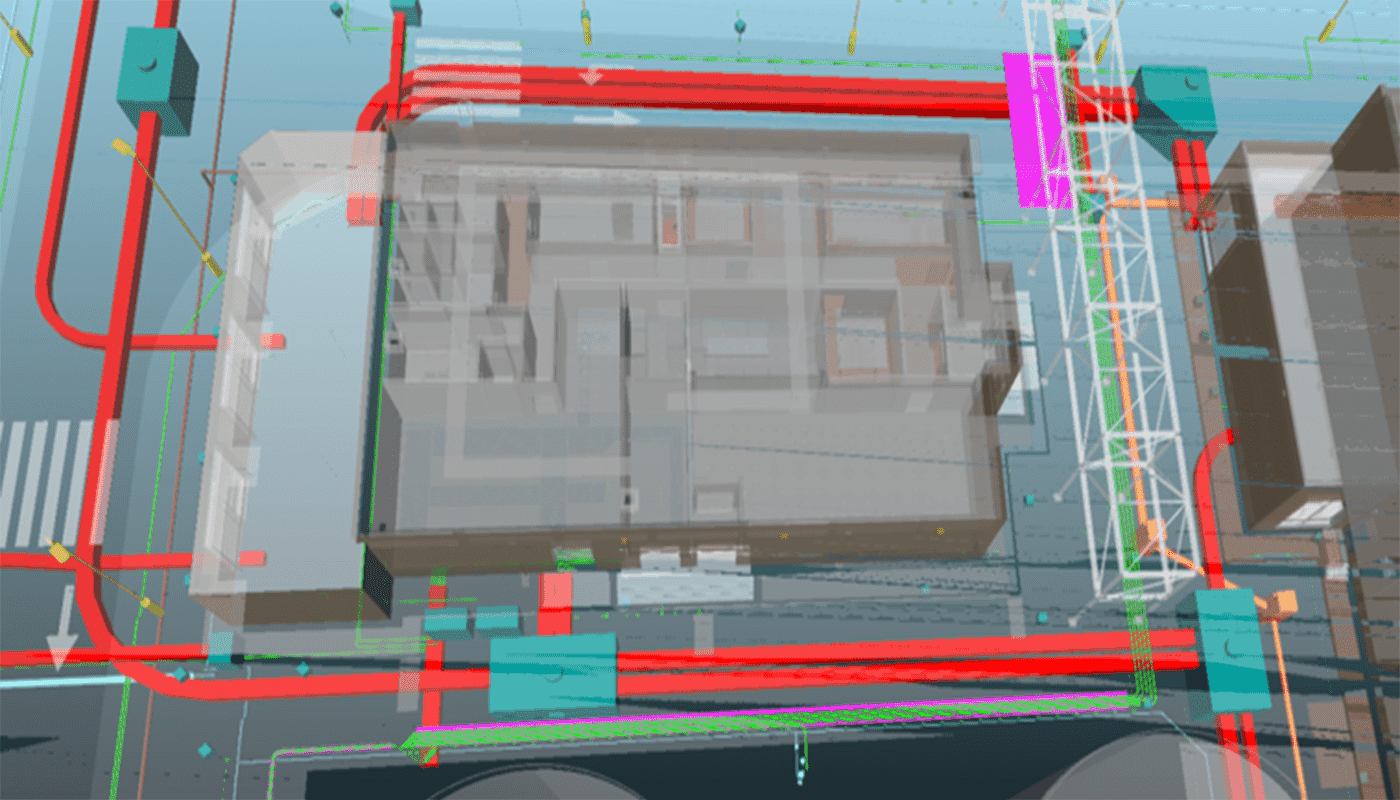Select the large teal box on bottom red pipes
The height and width of the screenshot is (800, 1400).
click(x=553, y=672)
